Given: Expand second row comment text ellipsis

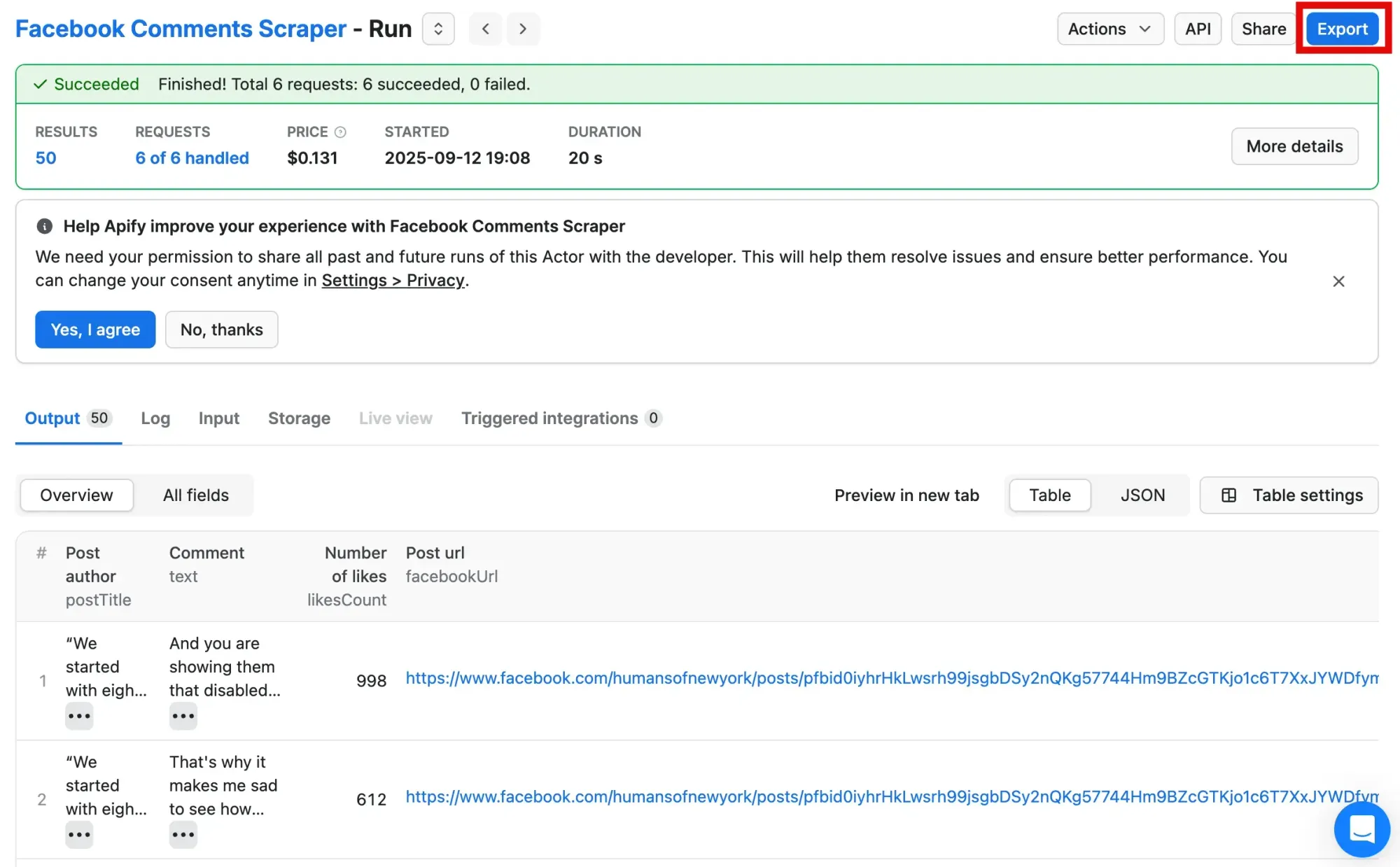Looking at the screenshot, I should [x=183, y=835].
